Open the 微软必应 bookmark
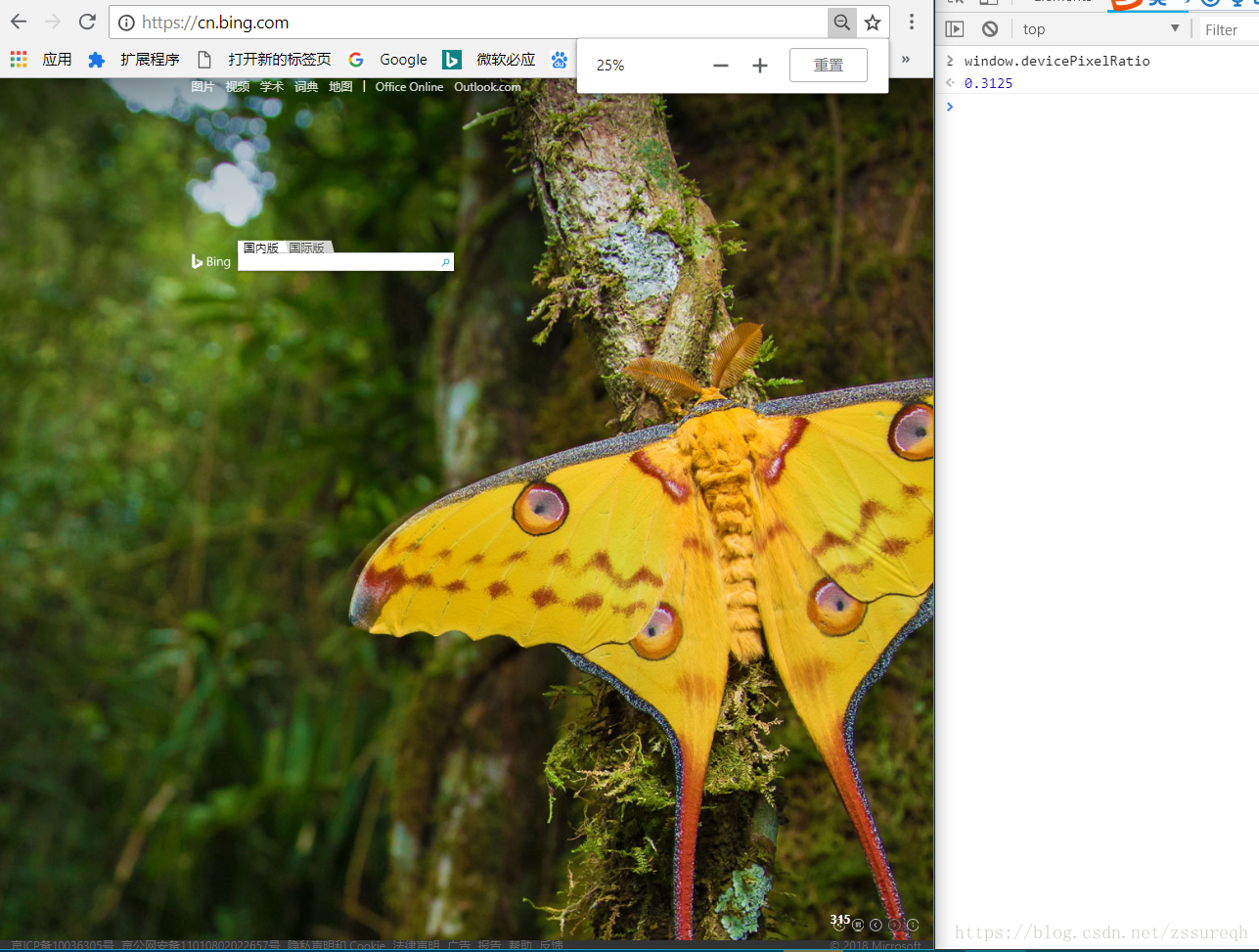Screen dimensions: 1259x952 click(x=489, y=60)
